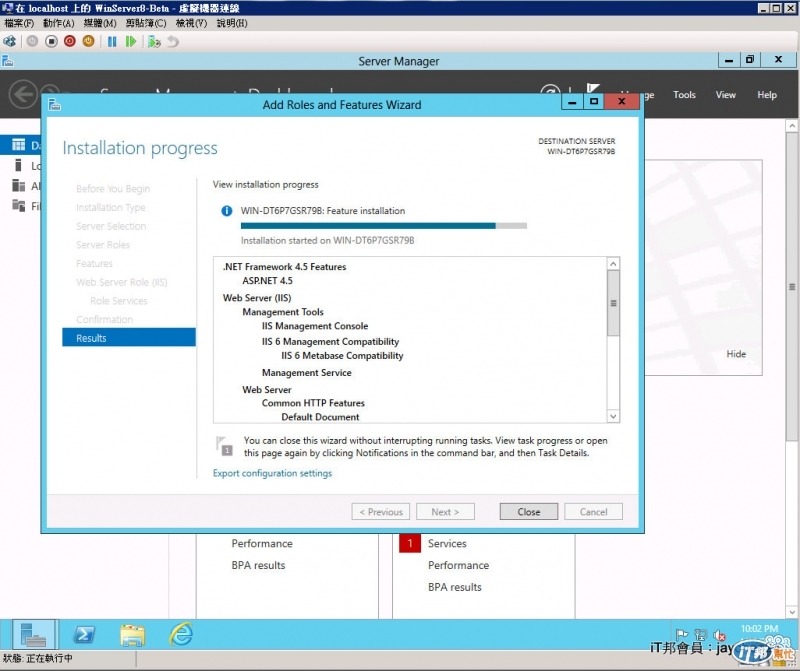Click the feature installation progress bar
The height and width of the screenshot is (671, 800).
384,226
